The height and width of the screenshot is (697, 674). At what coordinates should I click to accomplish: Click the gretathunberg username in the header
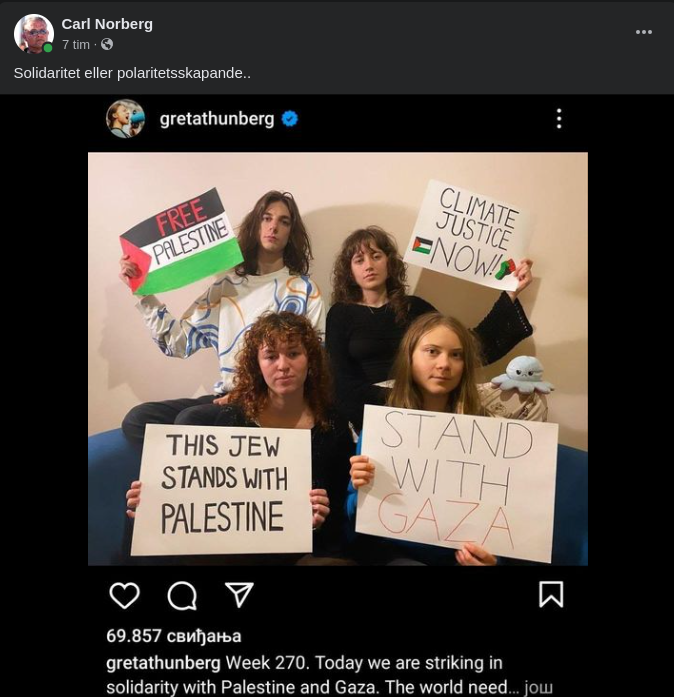click(x=217, y=119)
